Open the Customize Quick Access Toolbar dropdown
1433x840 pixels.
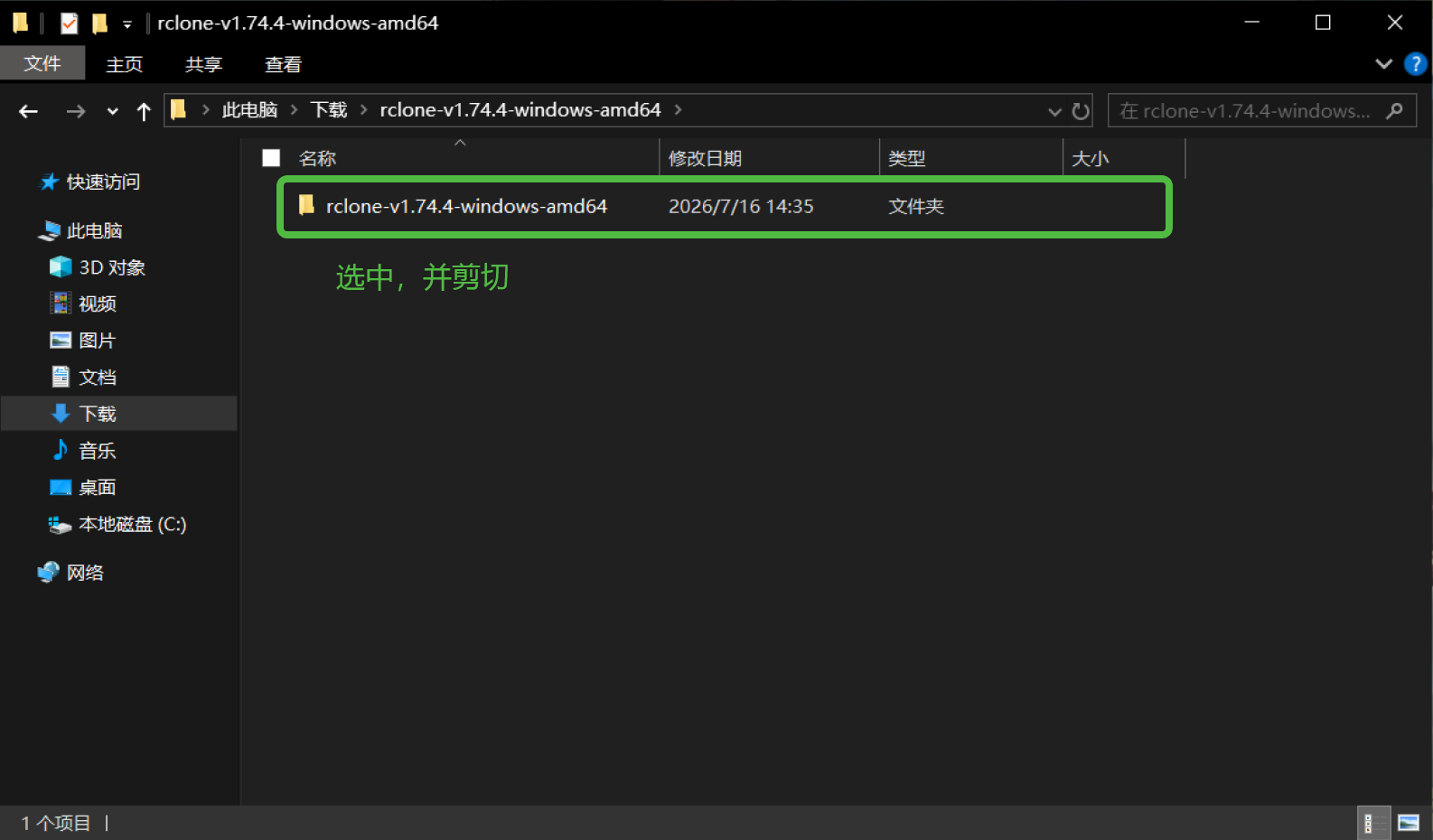point(127,23)
